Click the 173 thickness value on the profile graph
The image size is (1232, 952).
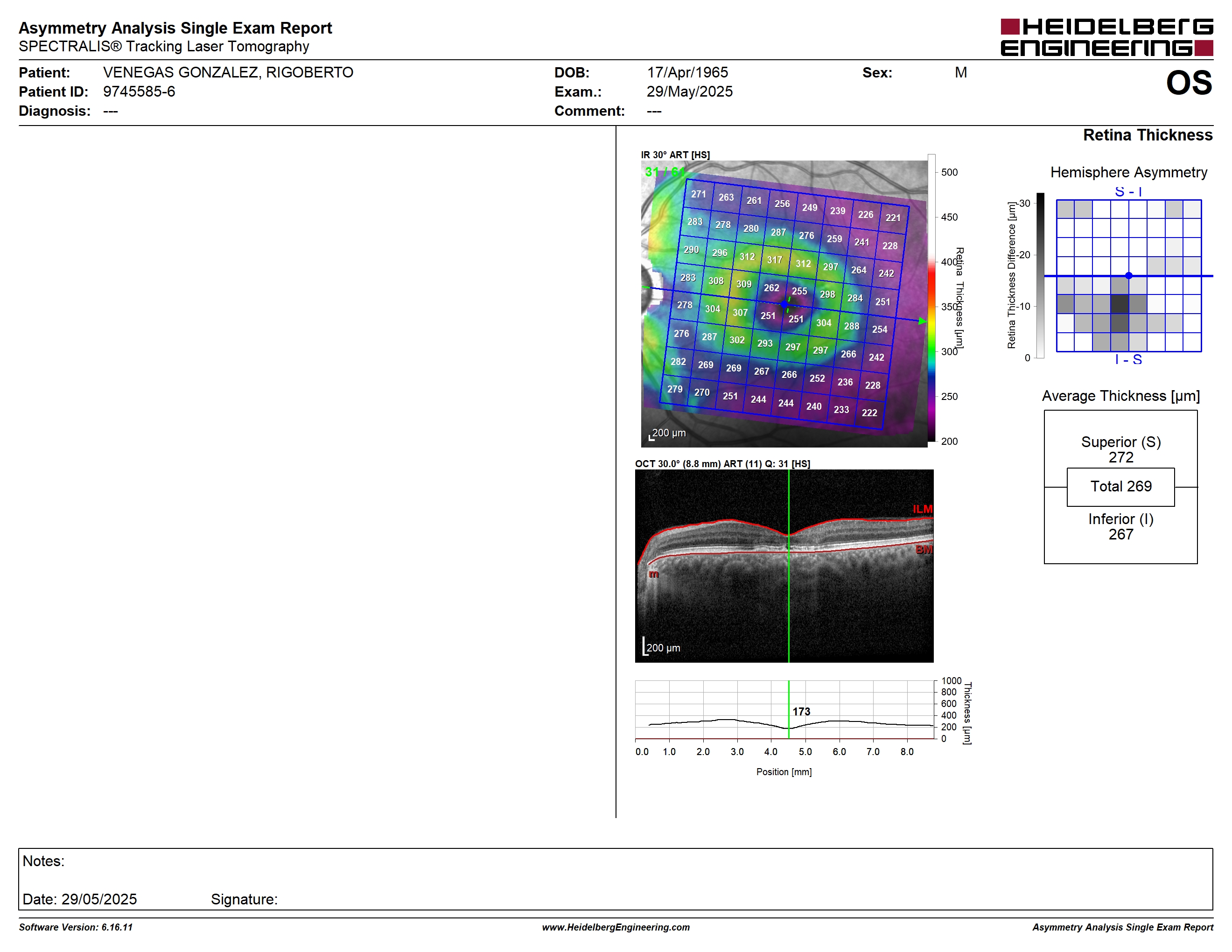[x=801, y=712]
